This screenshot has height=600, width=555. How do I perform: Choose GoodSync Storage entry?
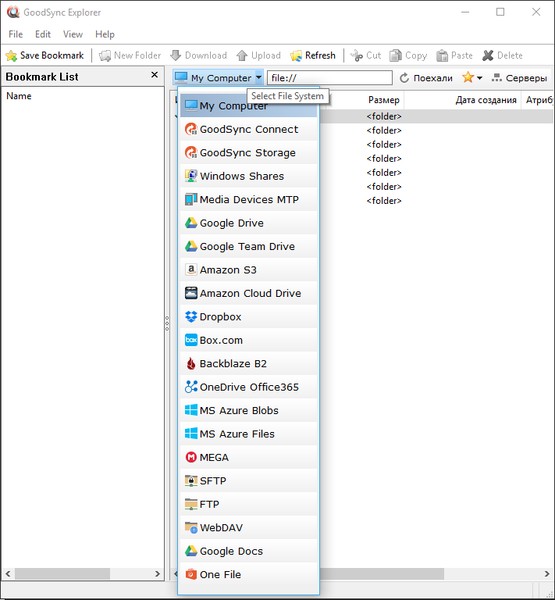coord(248,153)
